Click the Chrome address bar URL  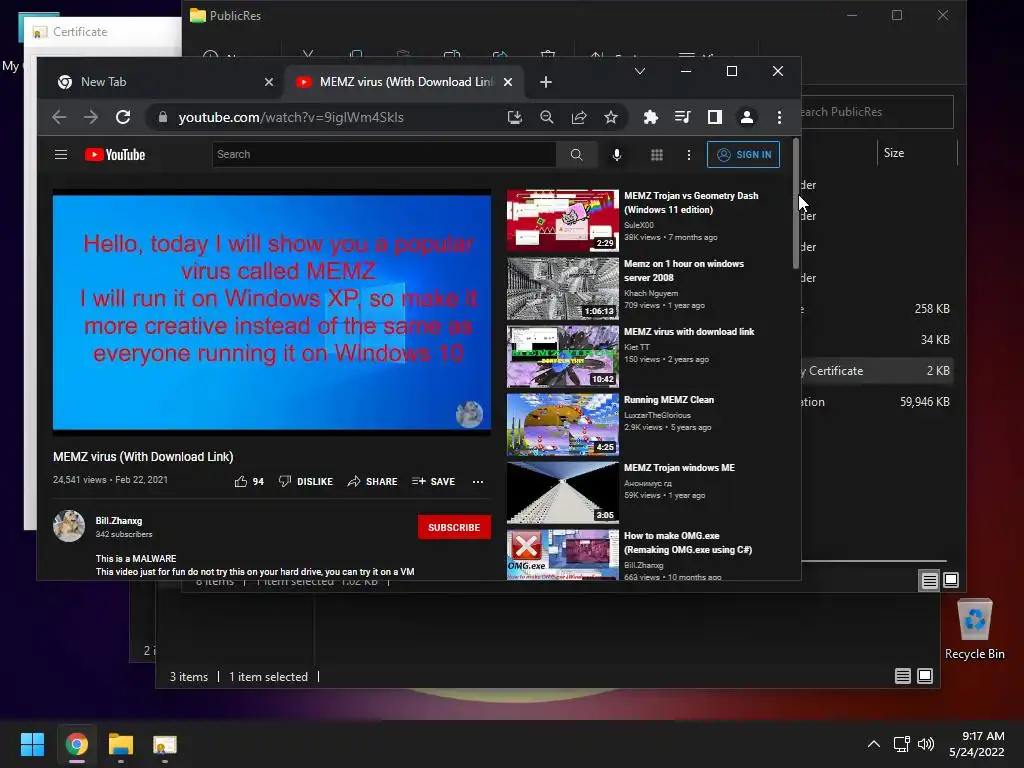tap(291, 117)
